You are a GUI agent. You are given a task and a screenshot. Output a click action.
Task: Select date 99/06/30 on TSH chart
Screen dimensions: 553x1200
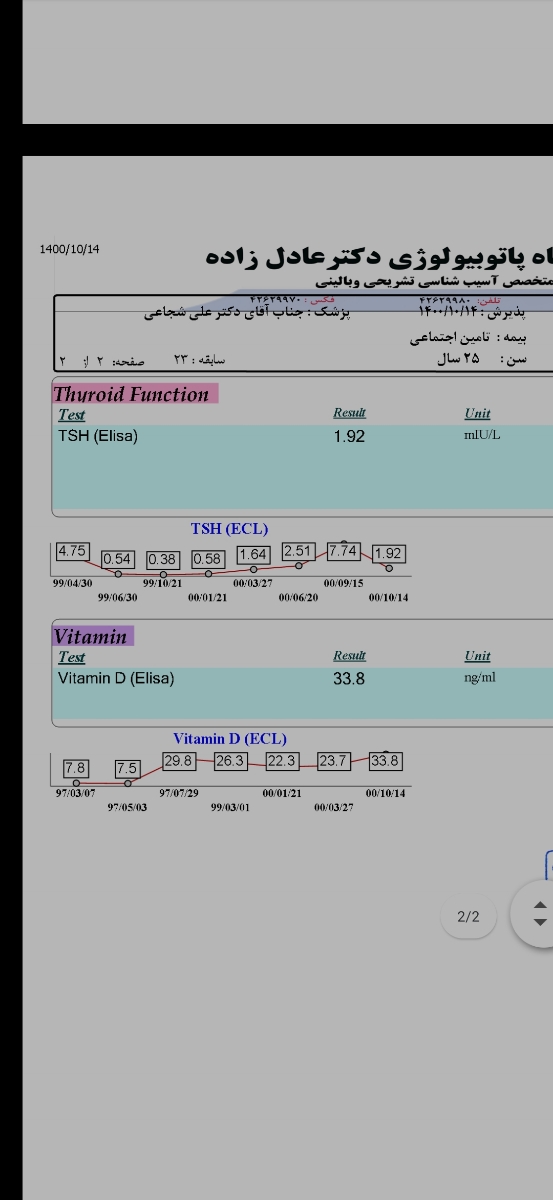pyautogui.click(x=117, y=597)
